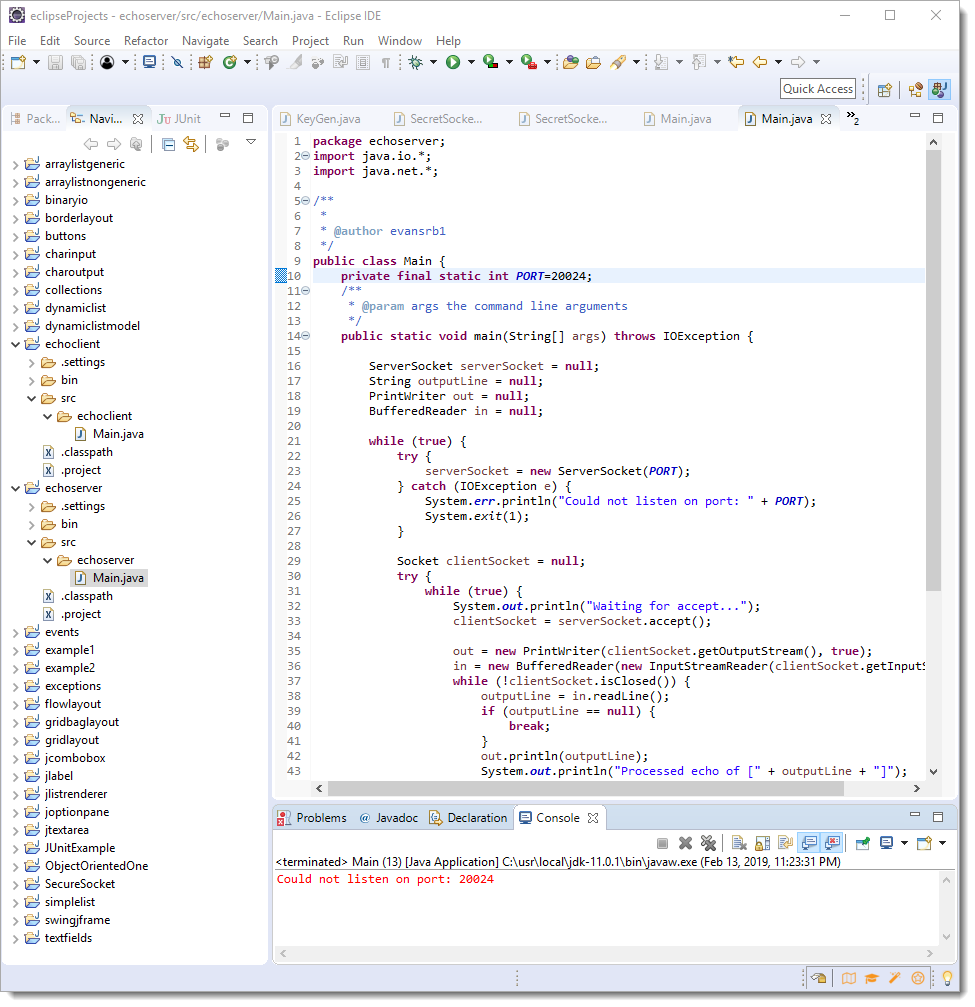Select echoserver Main.java in Navigator

pos(110,579)
